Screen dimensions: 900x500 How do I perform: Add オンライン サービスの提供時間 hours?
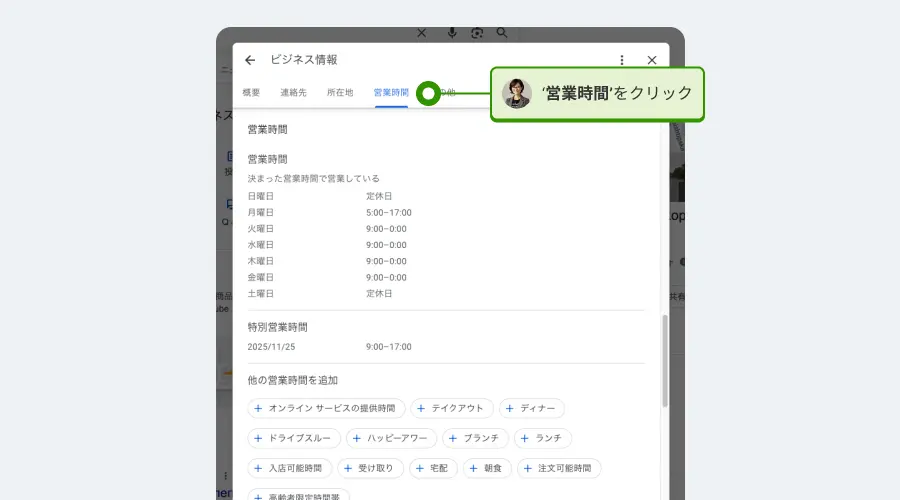(x=327, y=408)
